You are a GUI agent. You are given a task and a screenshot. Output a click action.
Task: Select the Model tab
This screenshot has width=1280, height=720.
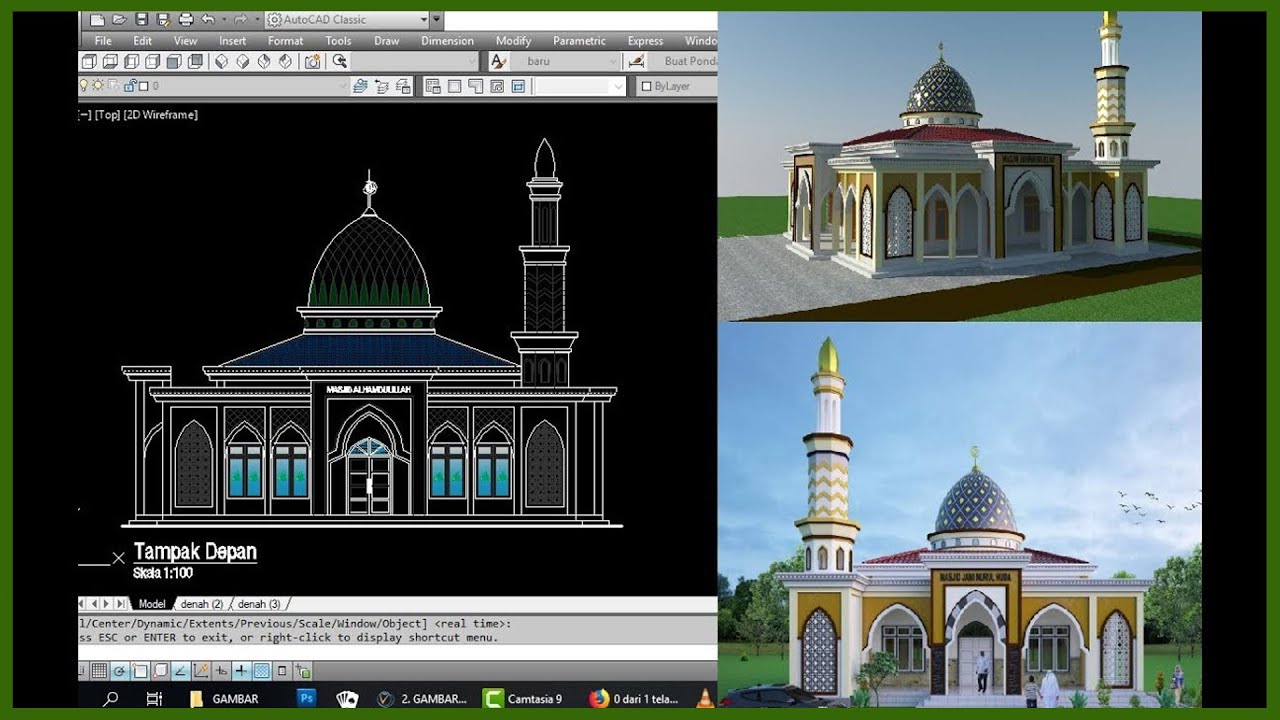152,604
